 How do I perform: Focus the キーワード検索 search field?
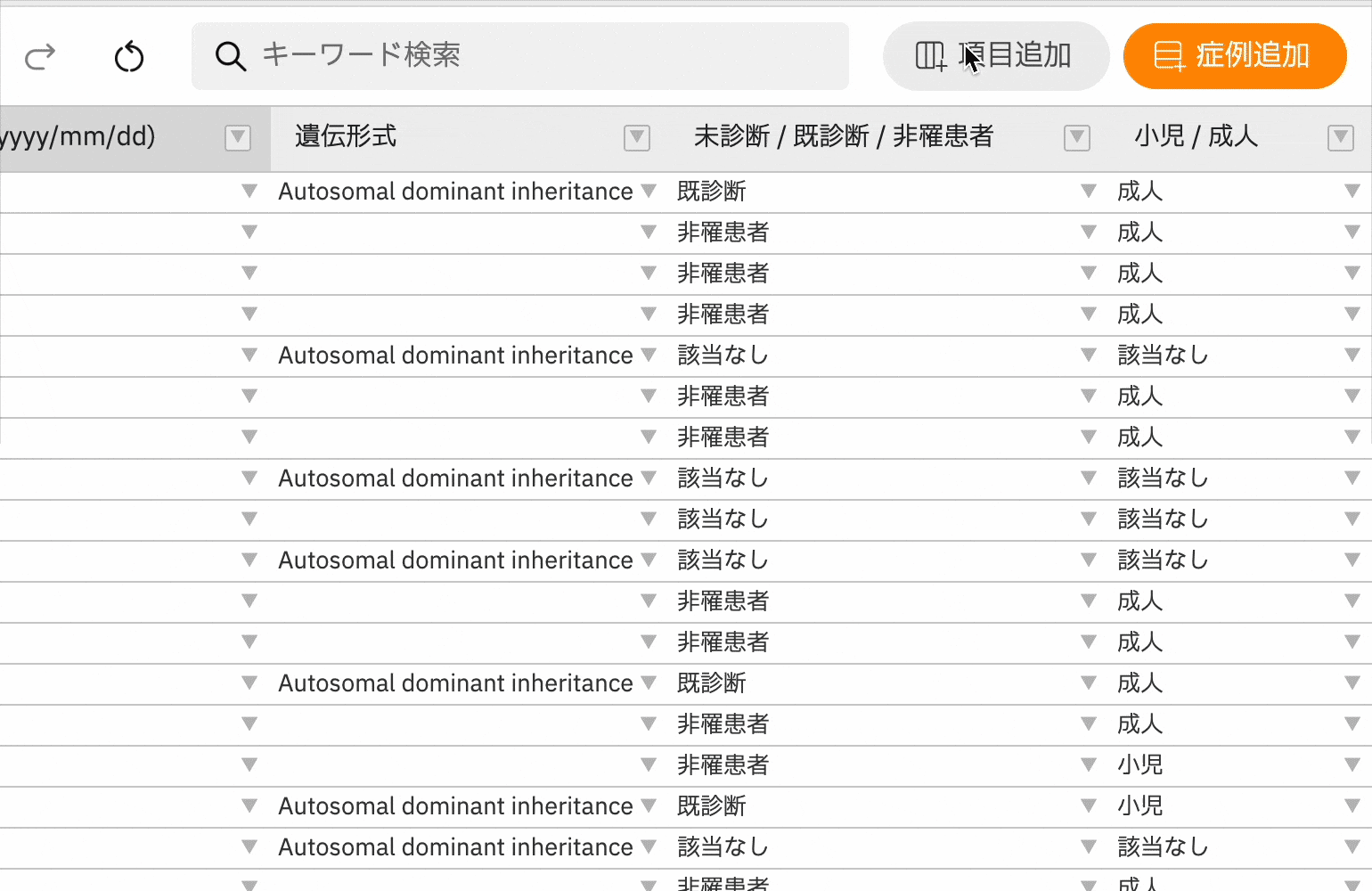click(x=535, y=55)
